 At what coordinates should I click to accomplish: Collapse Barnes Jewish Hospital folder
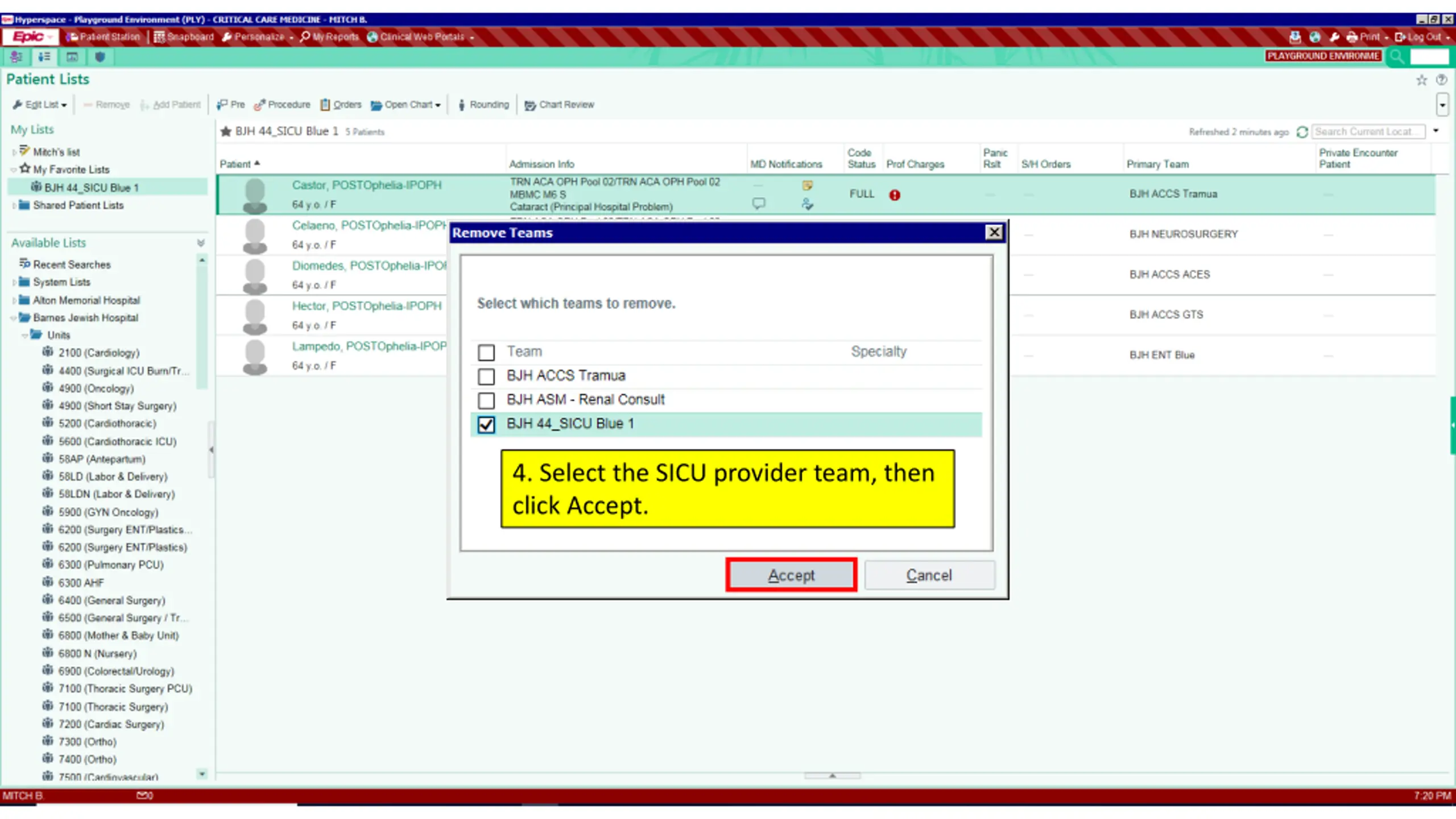pos(14,318)
